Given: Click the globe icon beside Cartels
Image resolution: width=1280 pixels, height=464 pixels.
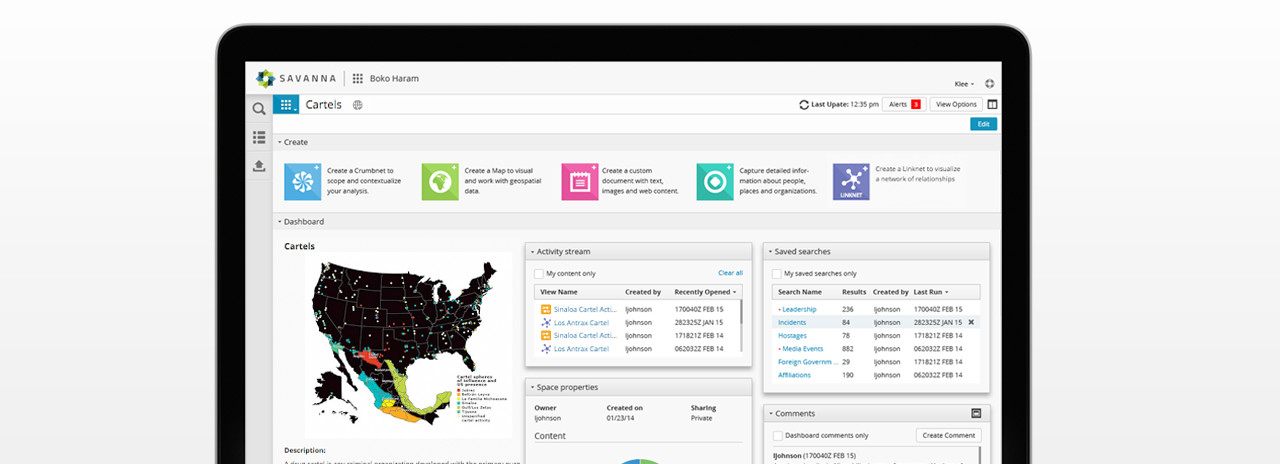Looking at the screenshot, I should 358,105.
